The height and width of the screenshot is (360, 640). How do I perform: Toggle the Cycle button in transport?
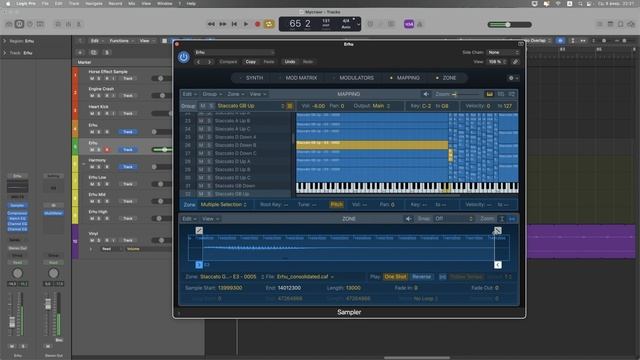(269, 24)
